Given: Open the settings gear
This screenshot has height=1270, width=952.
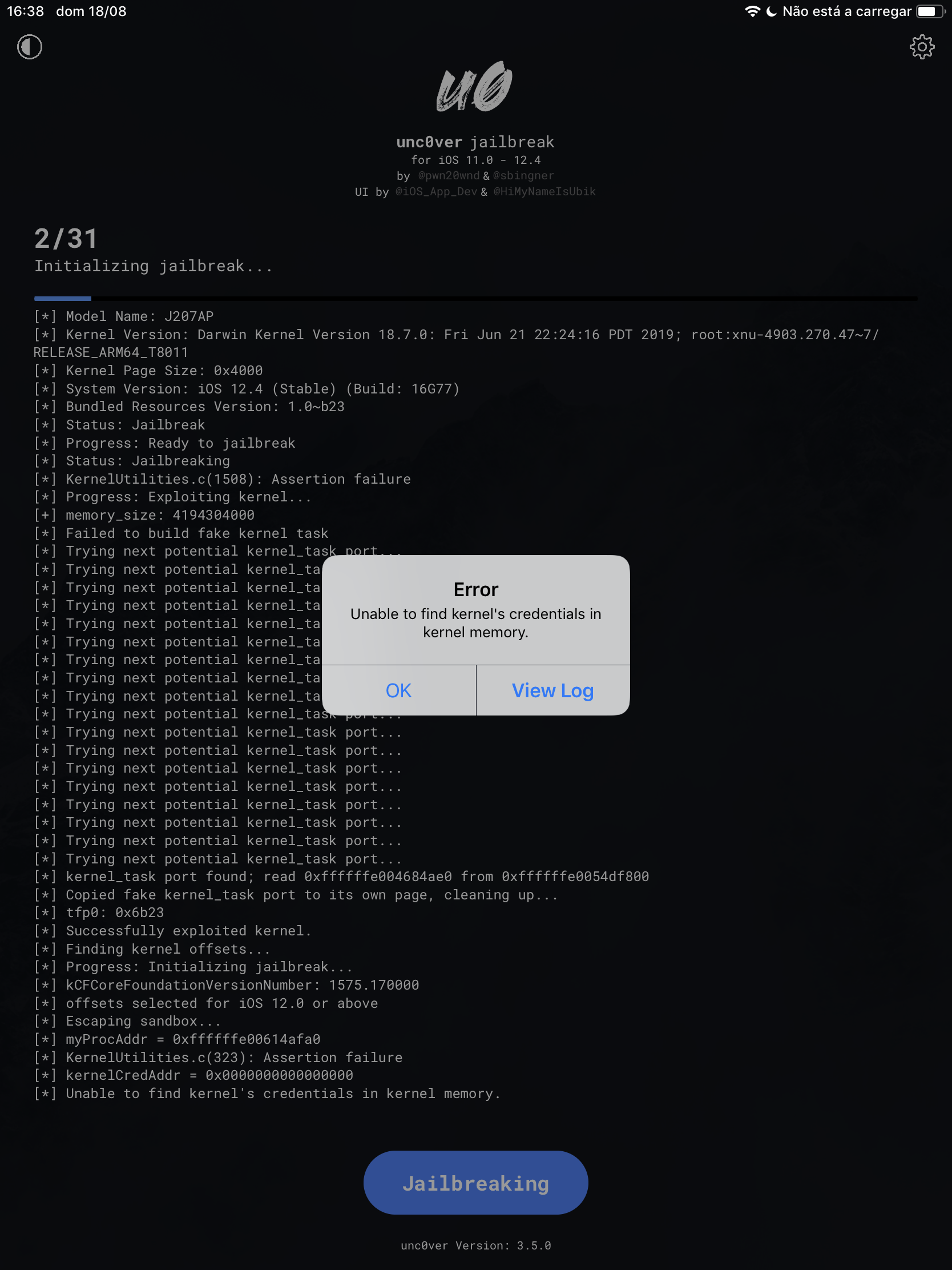Looking at the screenshot, I should coord(922,47).
